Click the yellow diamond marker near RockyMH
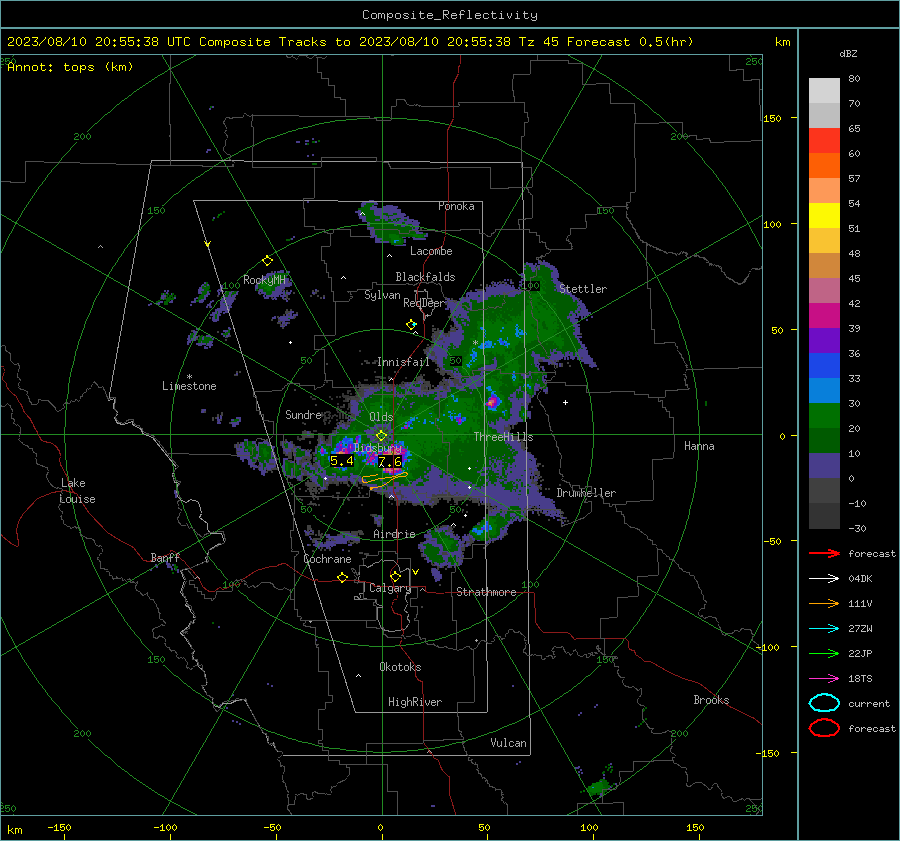 pos(267,261)
